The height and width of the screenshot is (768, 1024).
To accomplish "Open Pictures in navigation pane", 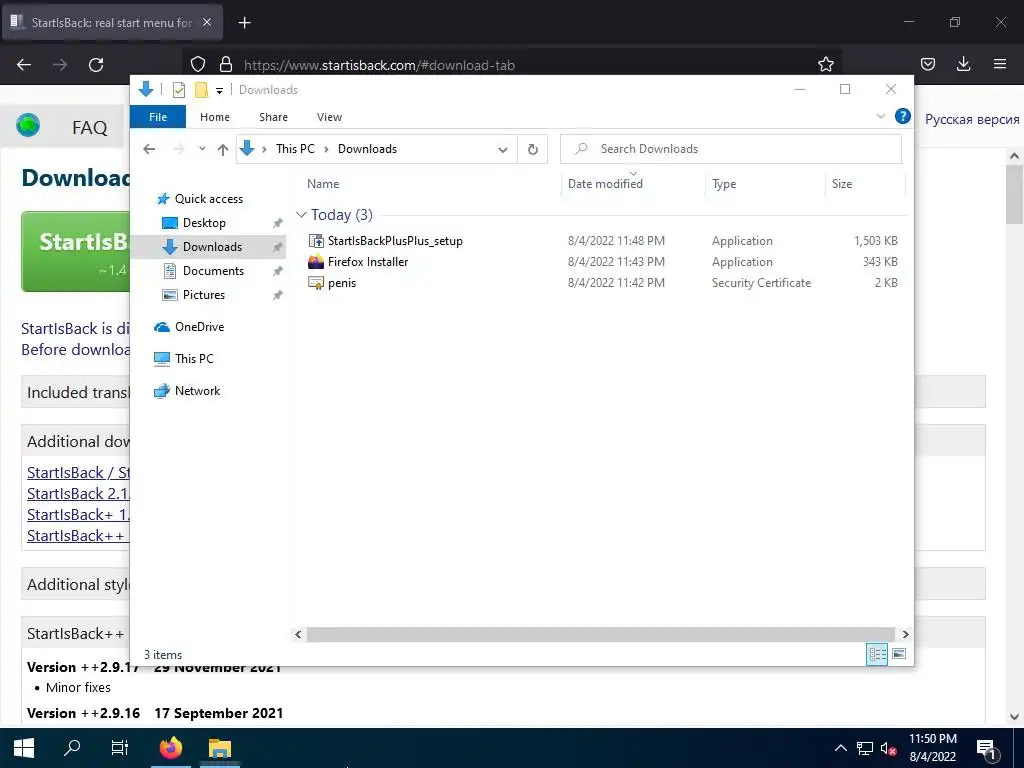I will (204, 295).
